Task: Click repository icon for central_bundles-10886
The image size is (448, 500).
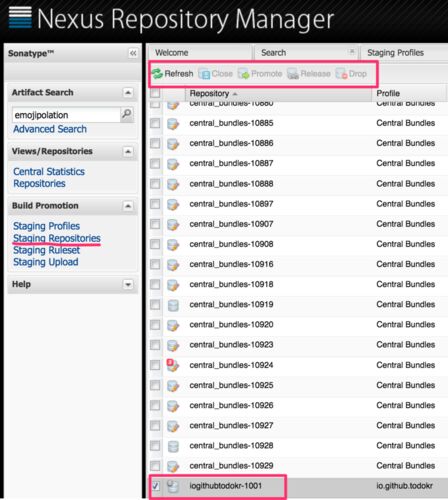Action: click(173, 144)
